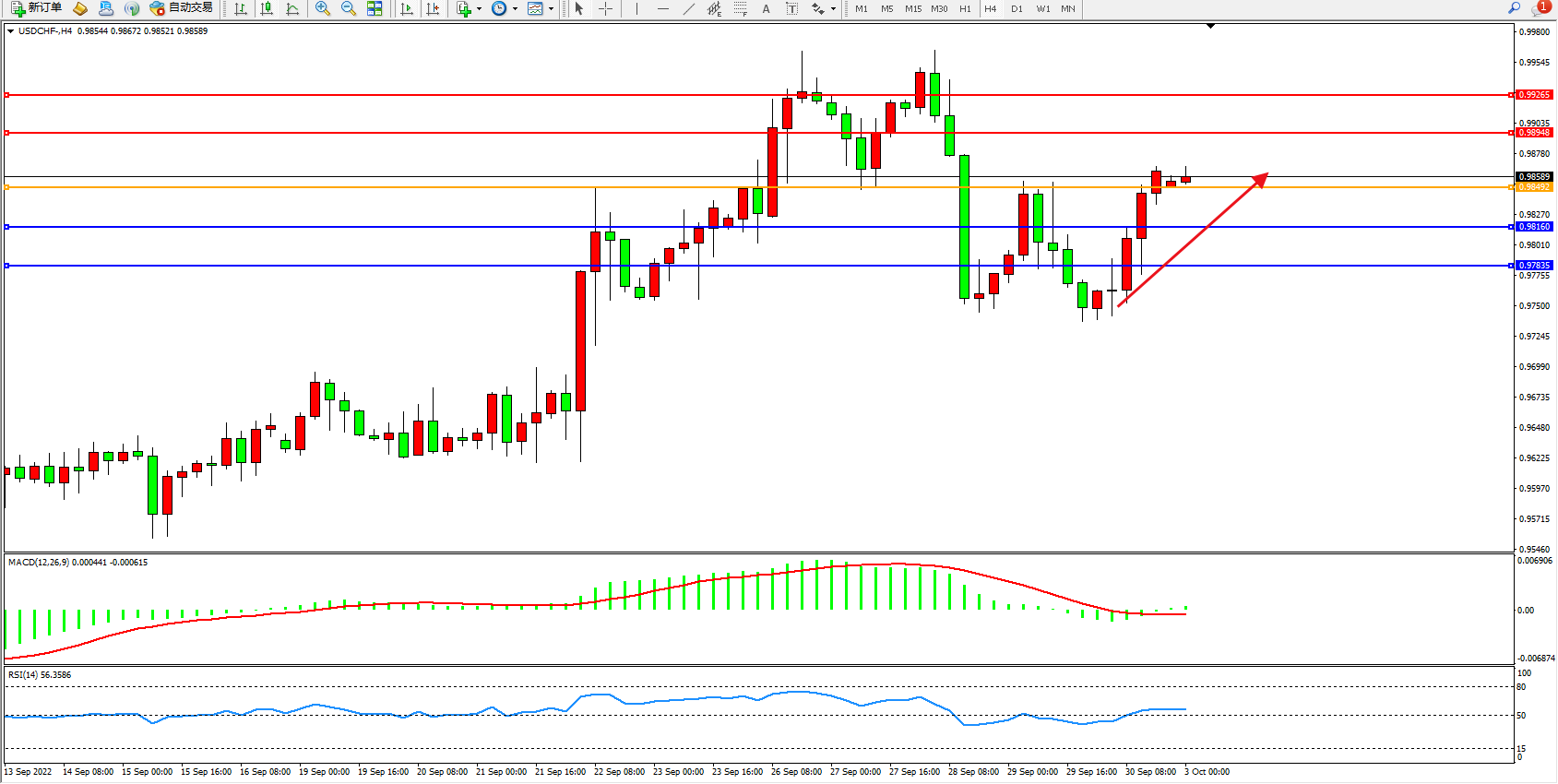The image size is (1558, 784).
Task: Toggle the chart shift button
Action: pyautogui.click(x=433, y=8)
